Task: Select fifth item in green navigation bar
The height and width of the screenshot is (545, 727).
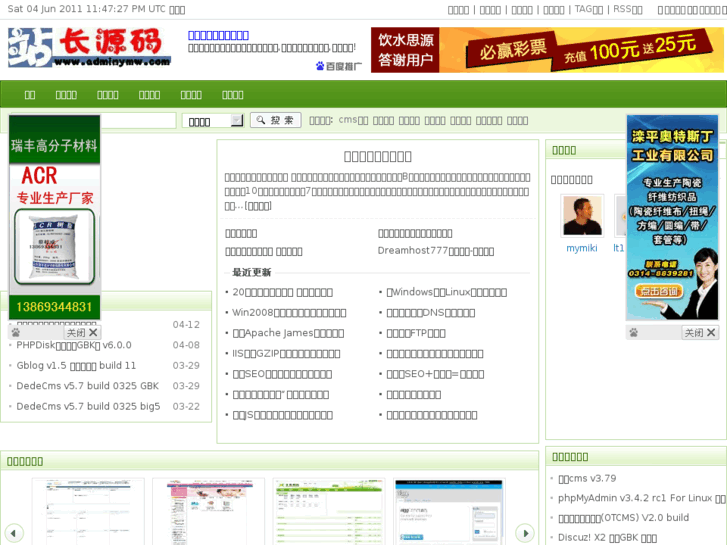Action: 191,95
